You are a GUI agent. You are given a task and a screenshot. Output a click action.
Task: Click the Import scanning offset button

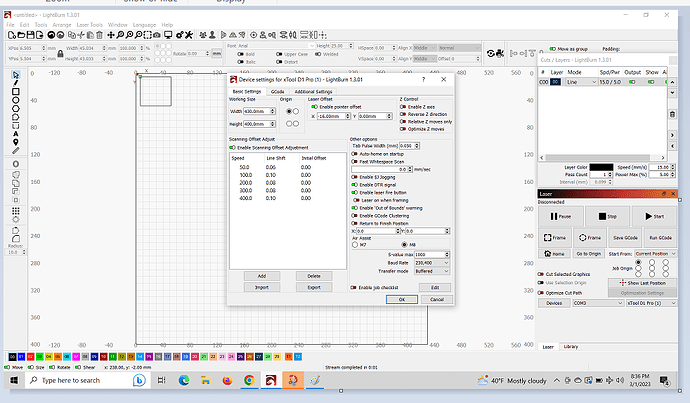pyautogui.click(x=262, y=287)
